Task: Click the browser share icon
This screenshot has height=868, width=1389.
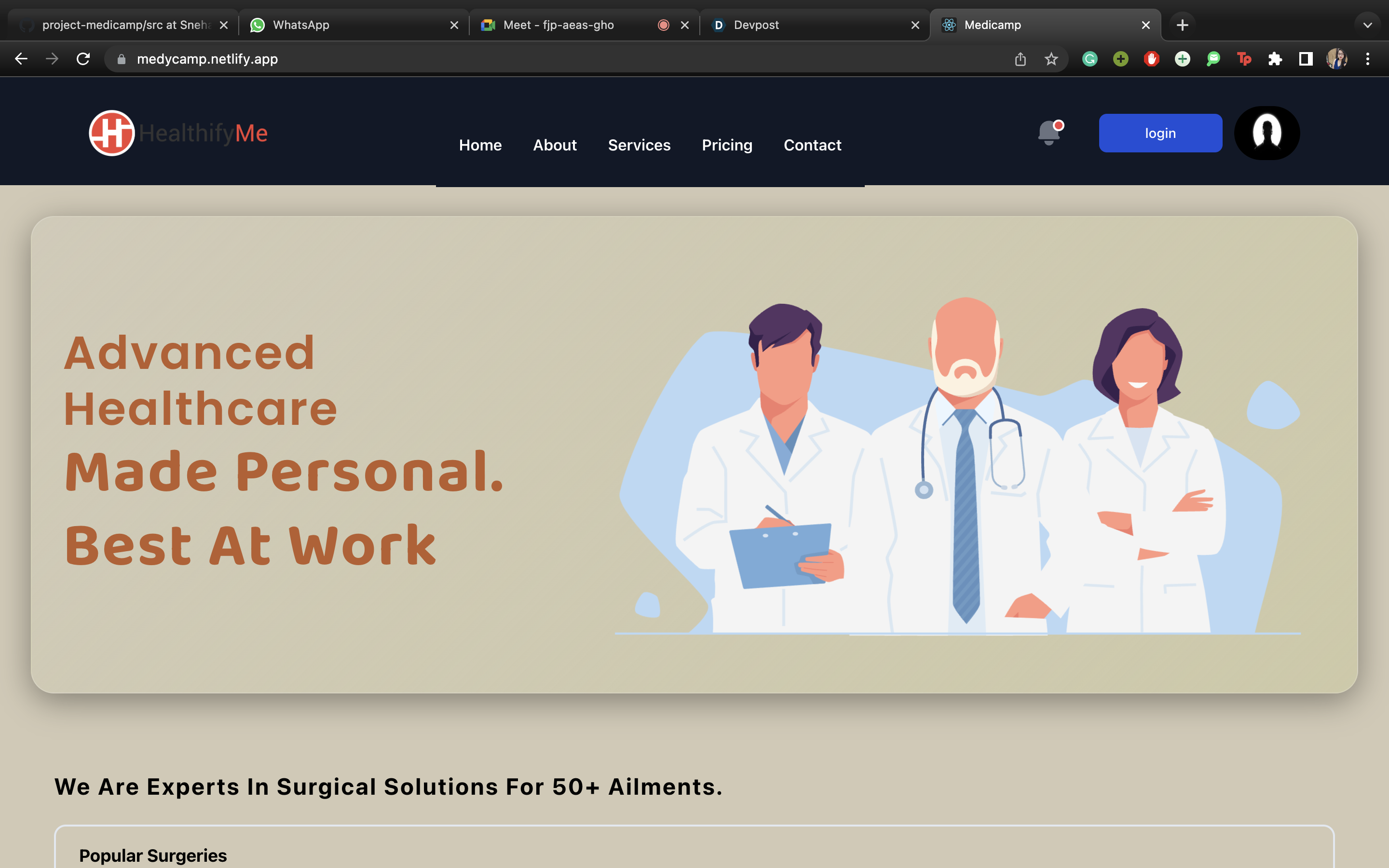Action: (1020, 58)
